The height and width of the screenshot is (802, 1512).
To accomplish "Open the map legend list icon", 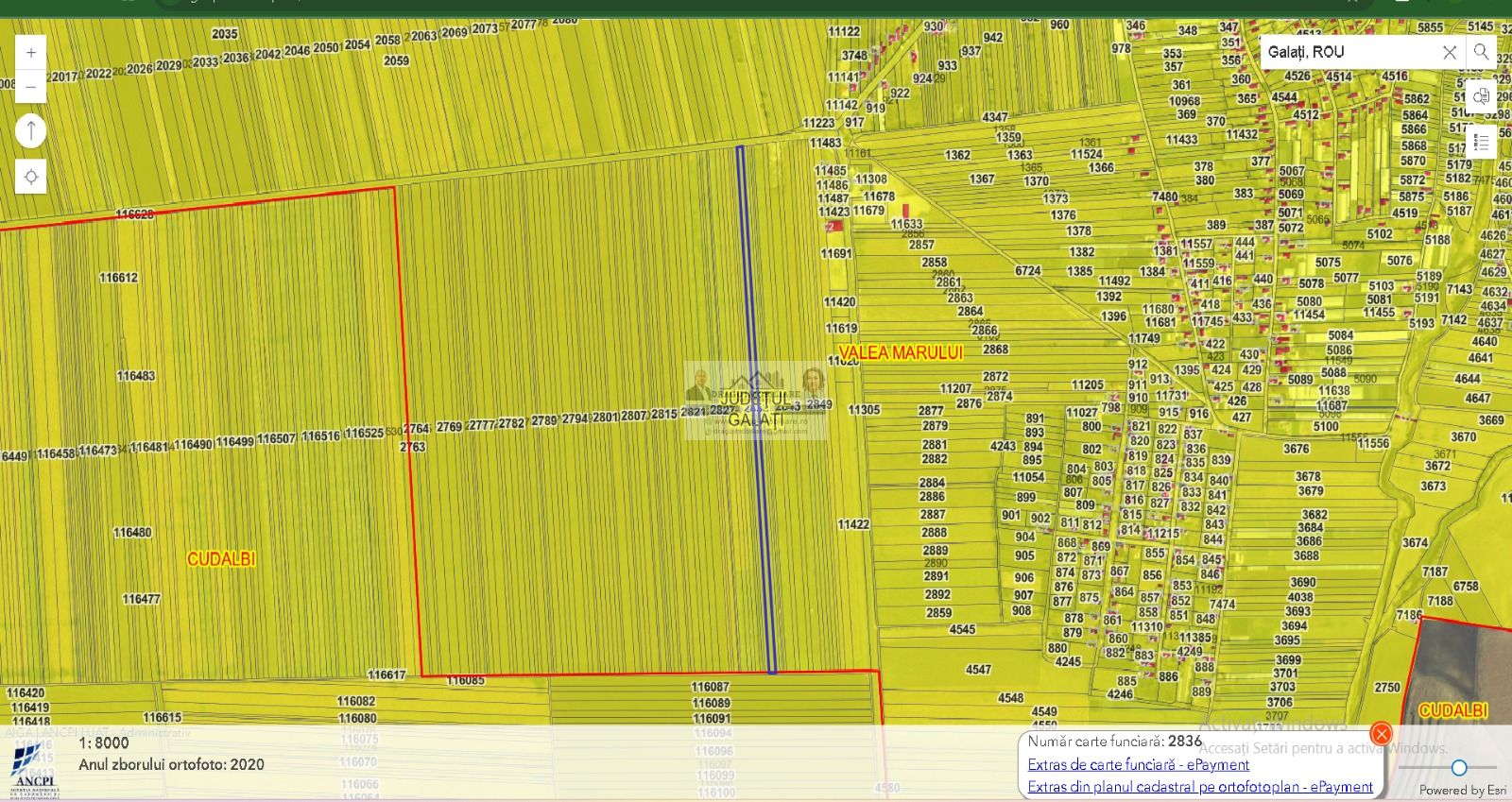I will click(1481, 143).
